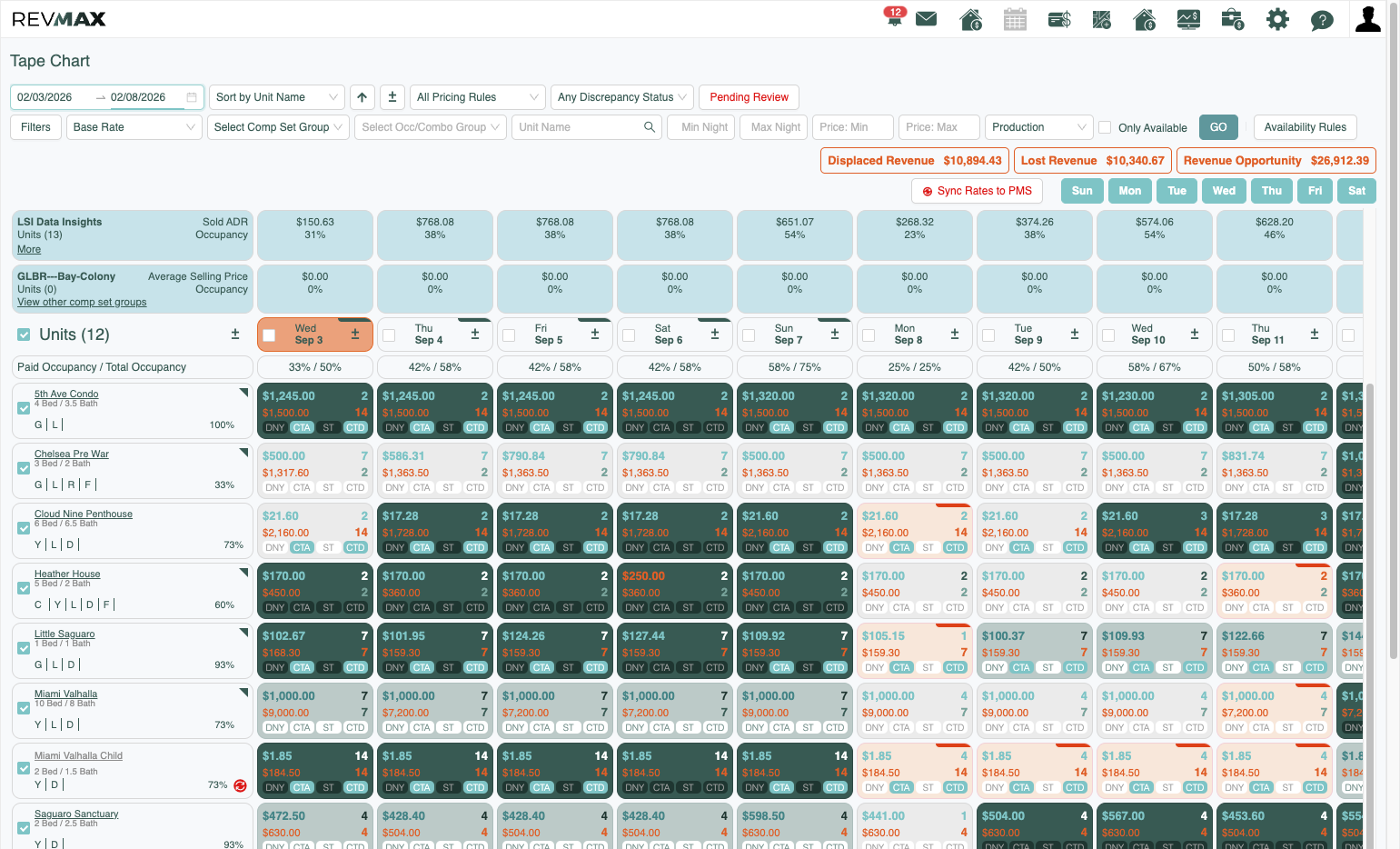Focus the Price: Max input field

(x=938, y=127)
